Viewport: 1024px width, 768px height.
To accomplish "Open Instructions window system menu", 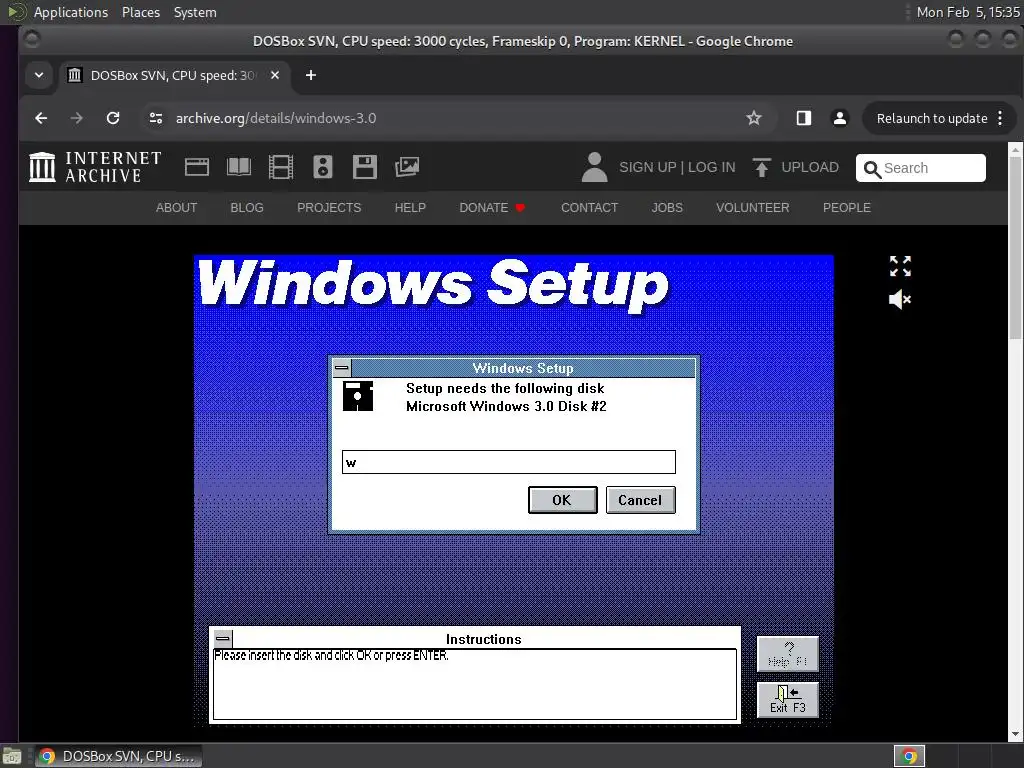I will tap(223, 639).
